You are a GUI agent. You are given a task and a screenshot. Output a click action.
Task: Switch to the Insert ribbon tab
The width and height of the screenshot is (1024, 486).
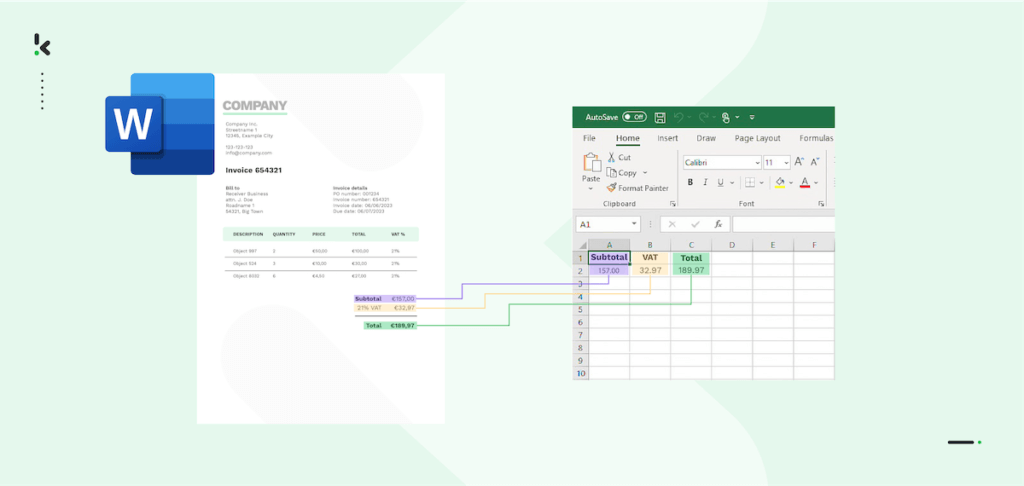pos(667,138)
